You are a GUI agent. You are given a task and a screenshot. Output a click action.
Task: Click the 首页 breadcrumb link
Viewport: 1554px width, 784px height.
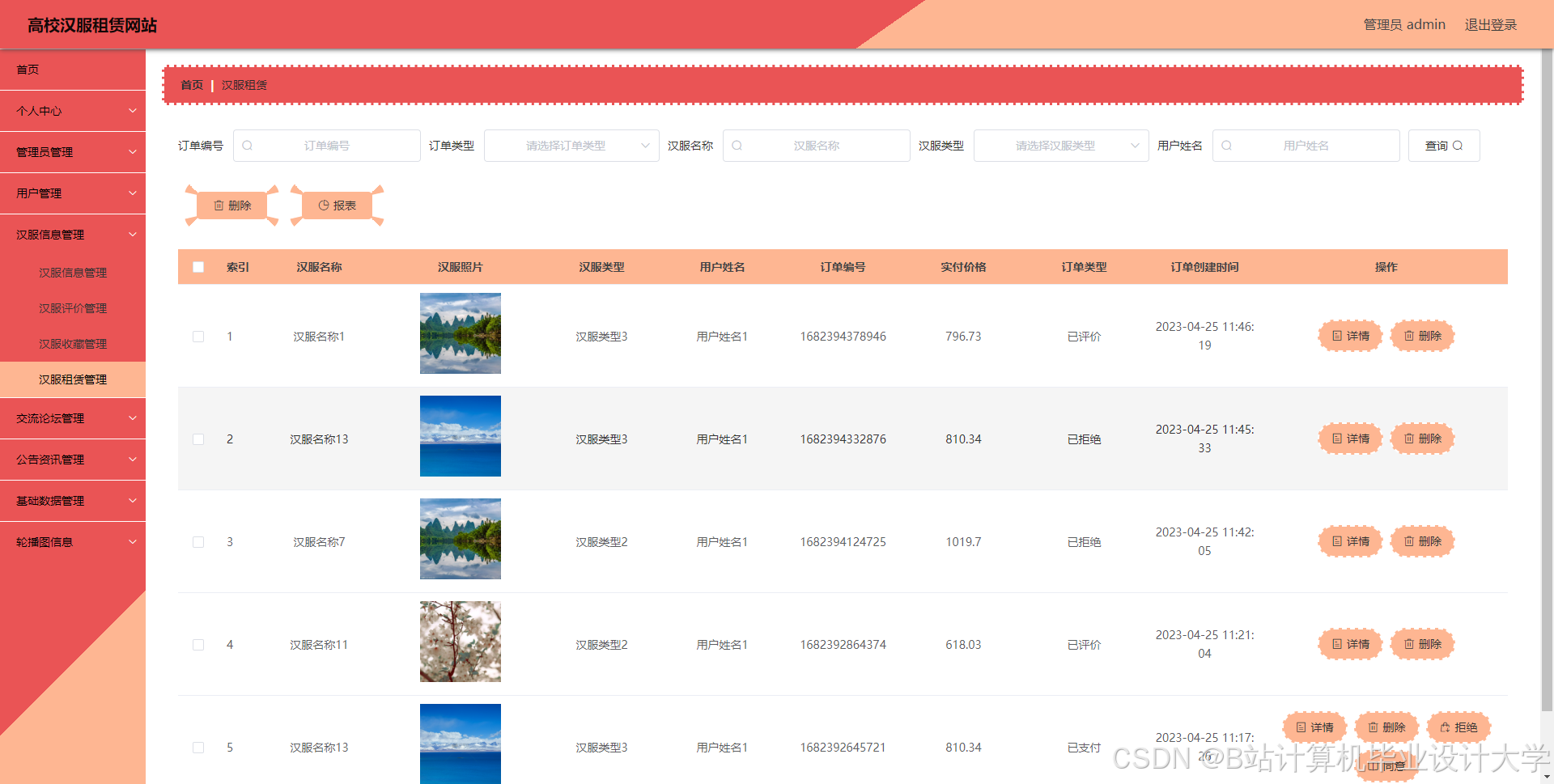click(192, 85)
